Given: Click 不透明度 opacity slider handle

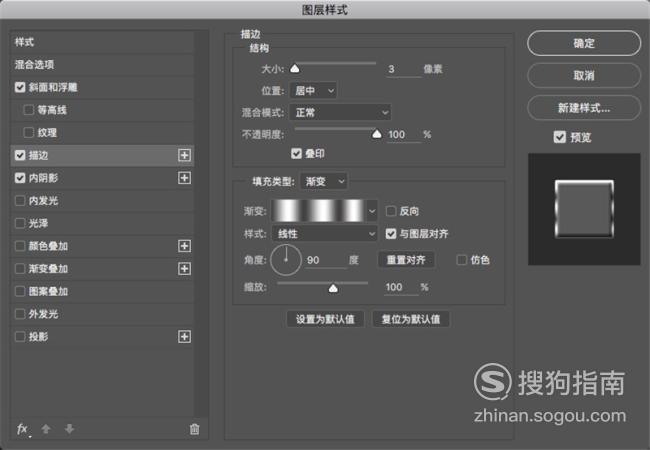Looking at the screenshot, I should click(x=377, y=134).
